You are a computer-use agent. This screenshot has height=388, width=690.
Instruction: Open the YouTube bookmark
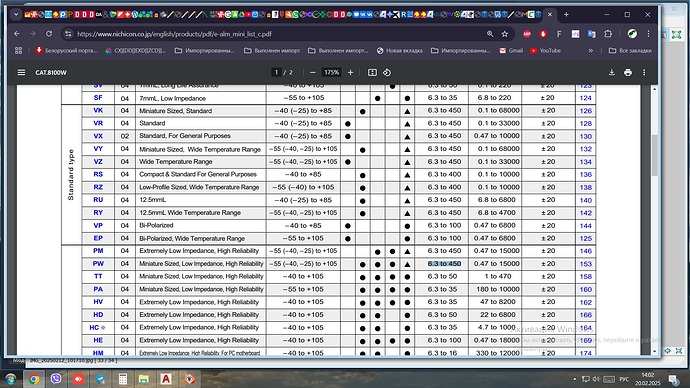[546, 51]
